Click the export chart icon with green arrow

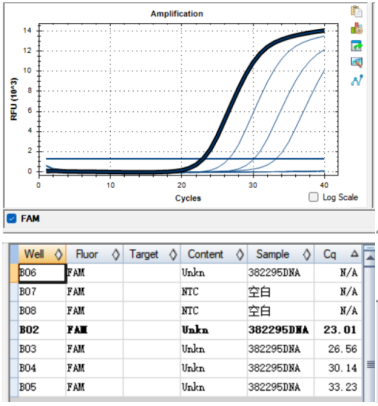(x=356, y=46)
